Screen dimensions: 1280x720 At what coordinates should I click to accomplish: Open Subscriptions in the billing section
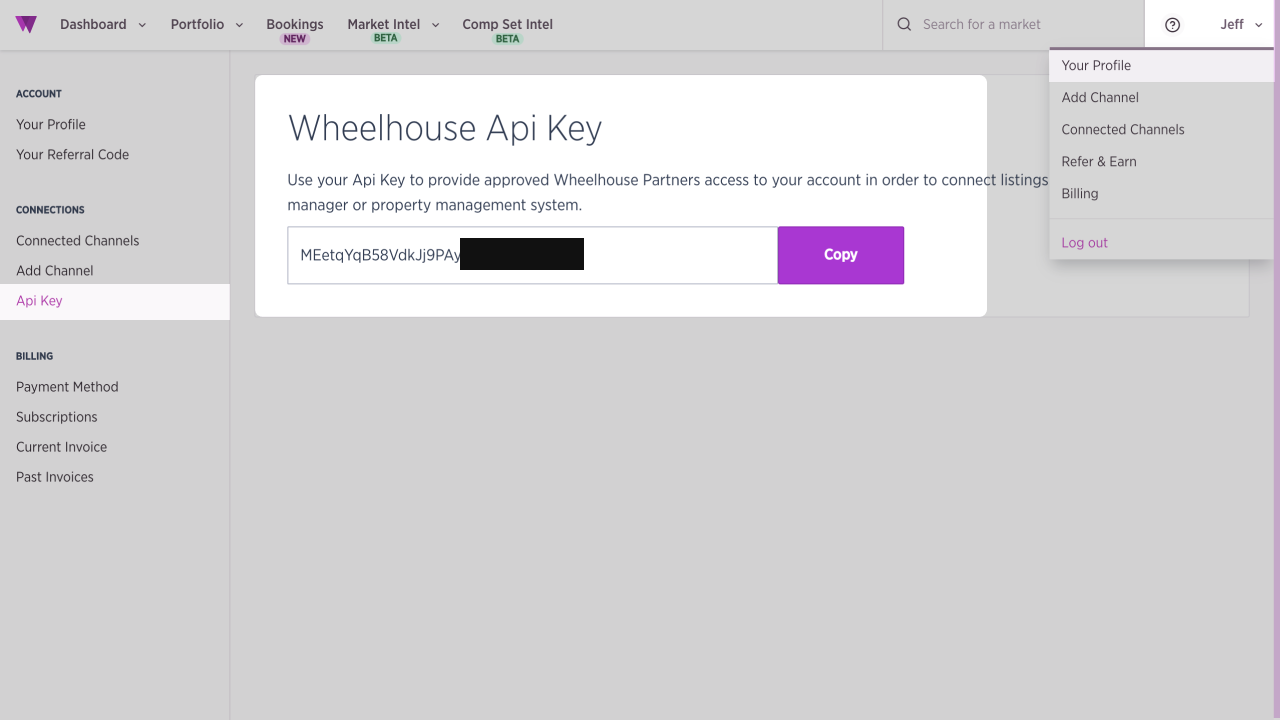pyautogui.click(x=57, y=417)
